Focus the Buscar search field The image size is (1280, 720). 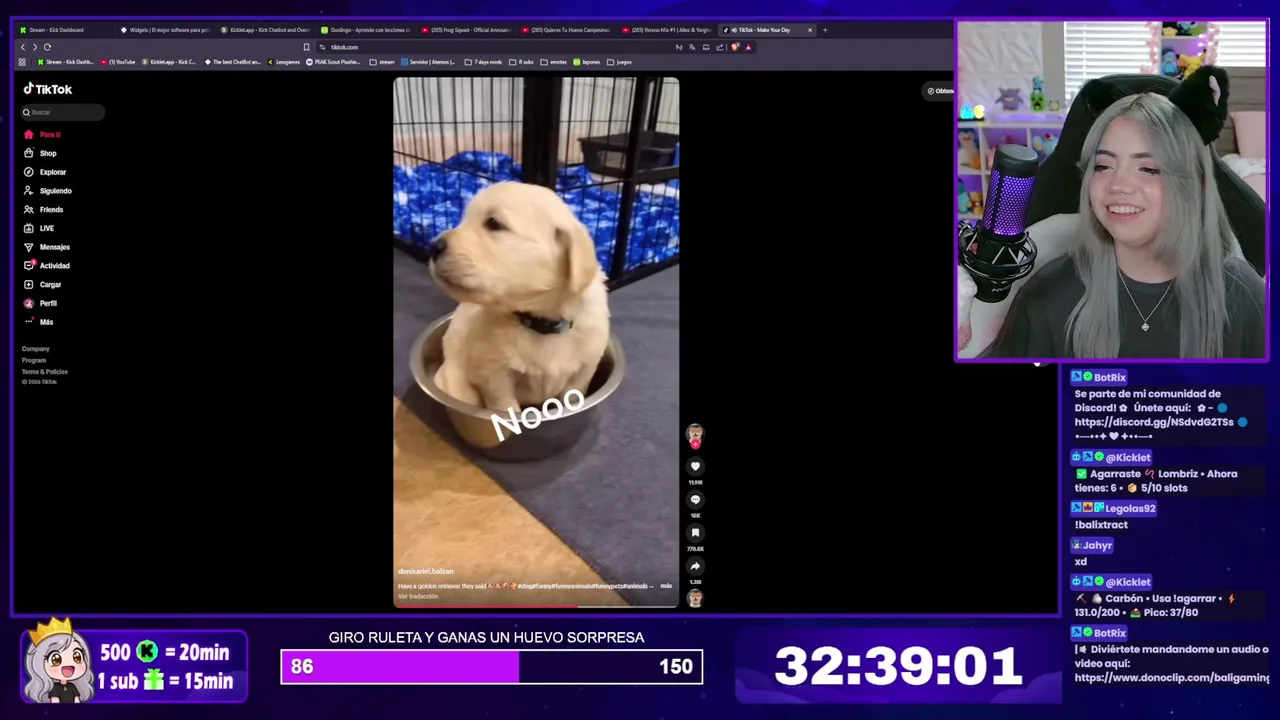63,112
